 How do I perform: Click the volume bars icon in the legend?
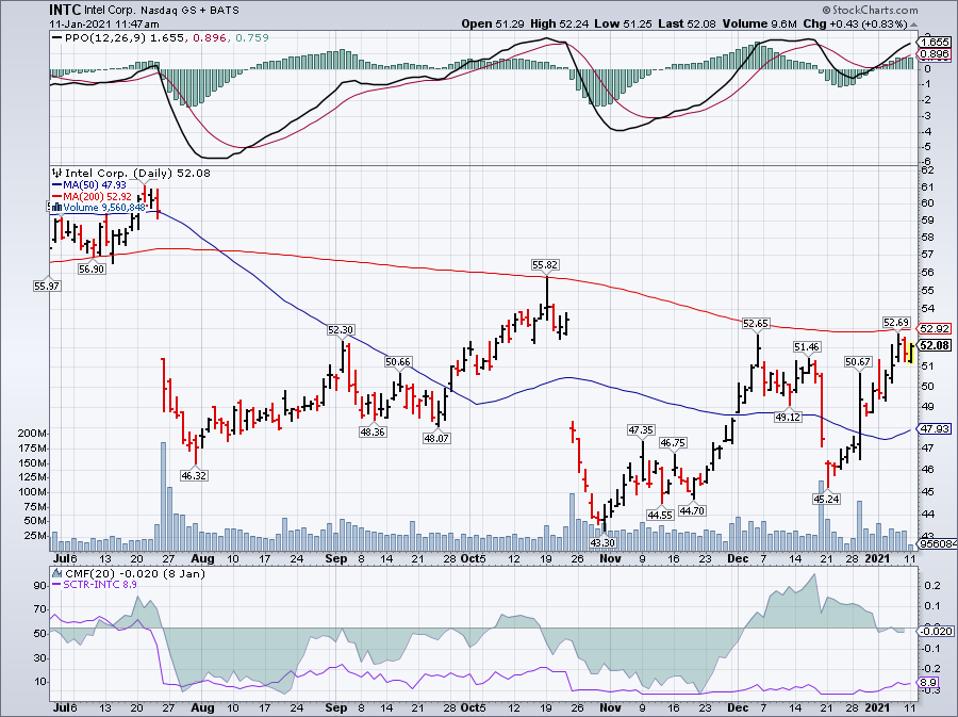[58, 207]
